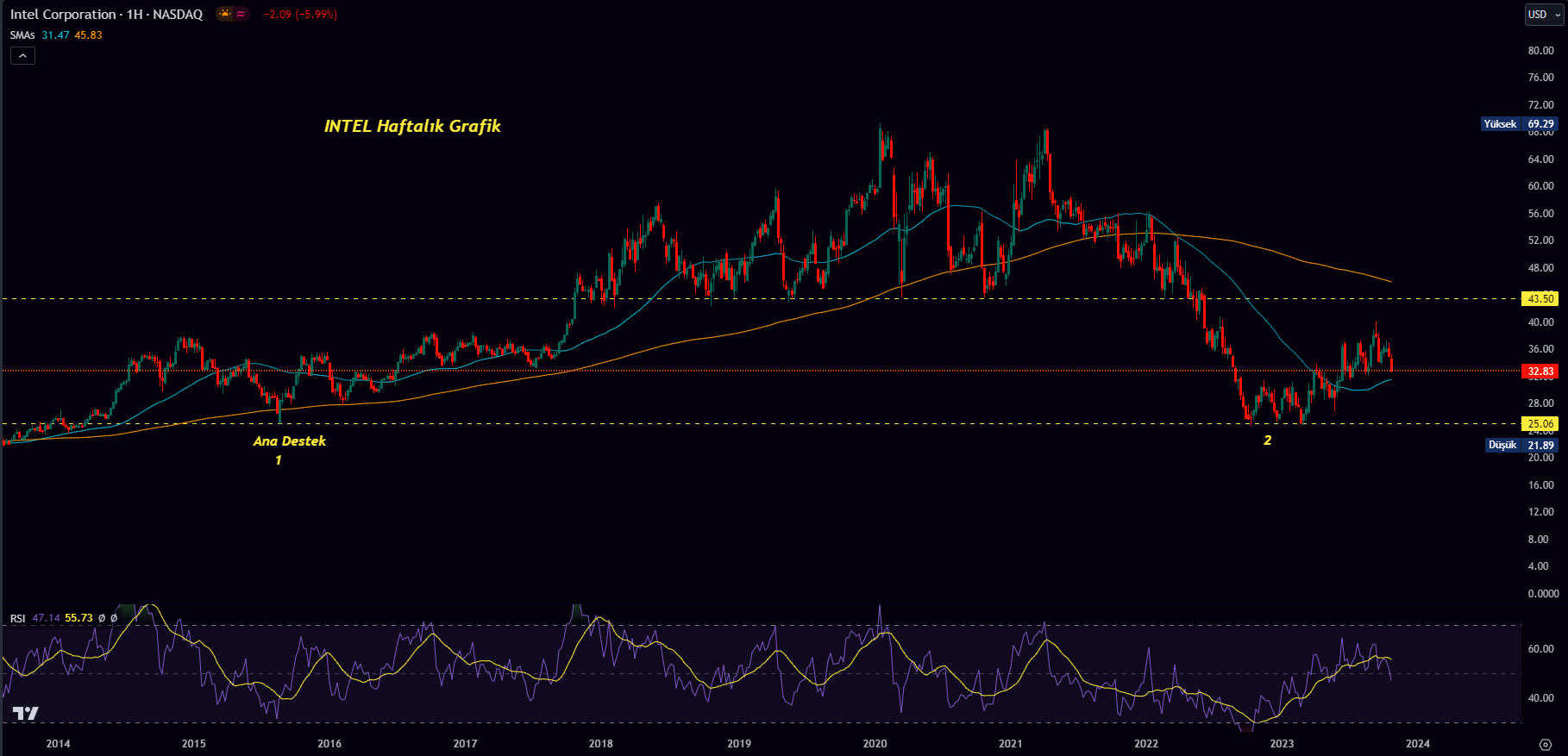Click the 2024 label on time axis
The image size is (1568, 756).
click(x=1418, y=744)
